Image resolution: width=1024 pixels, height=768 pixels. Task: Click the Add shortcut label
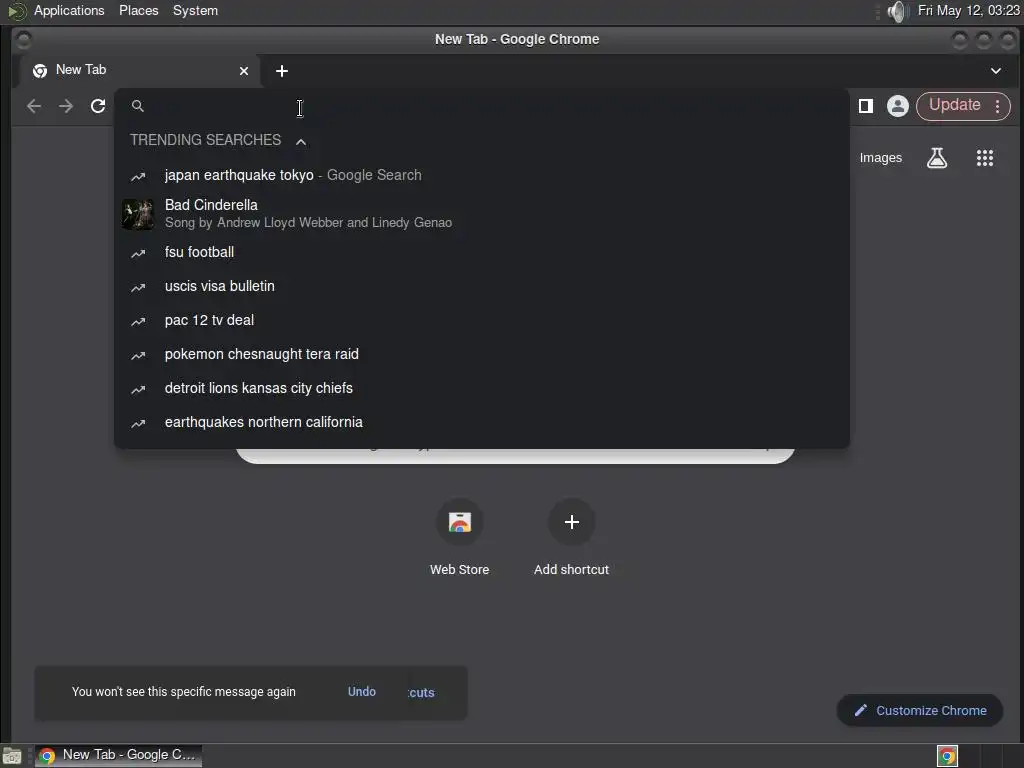click(x=571, y=569)
